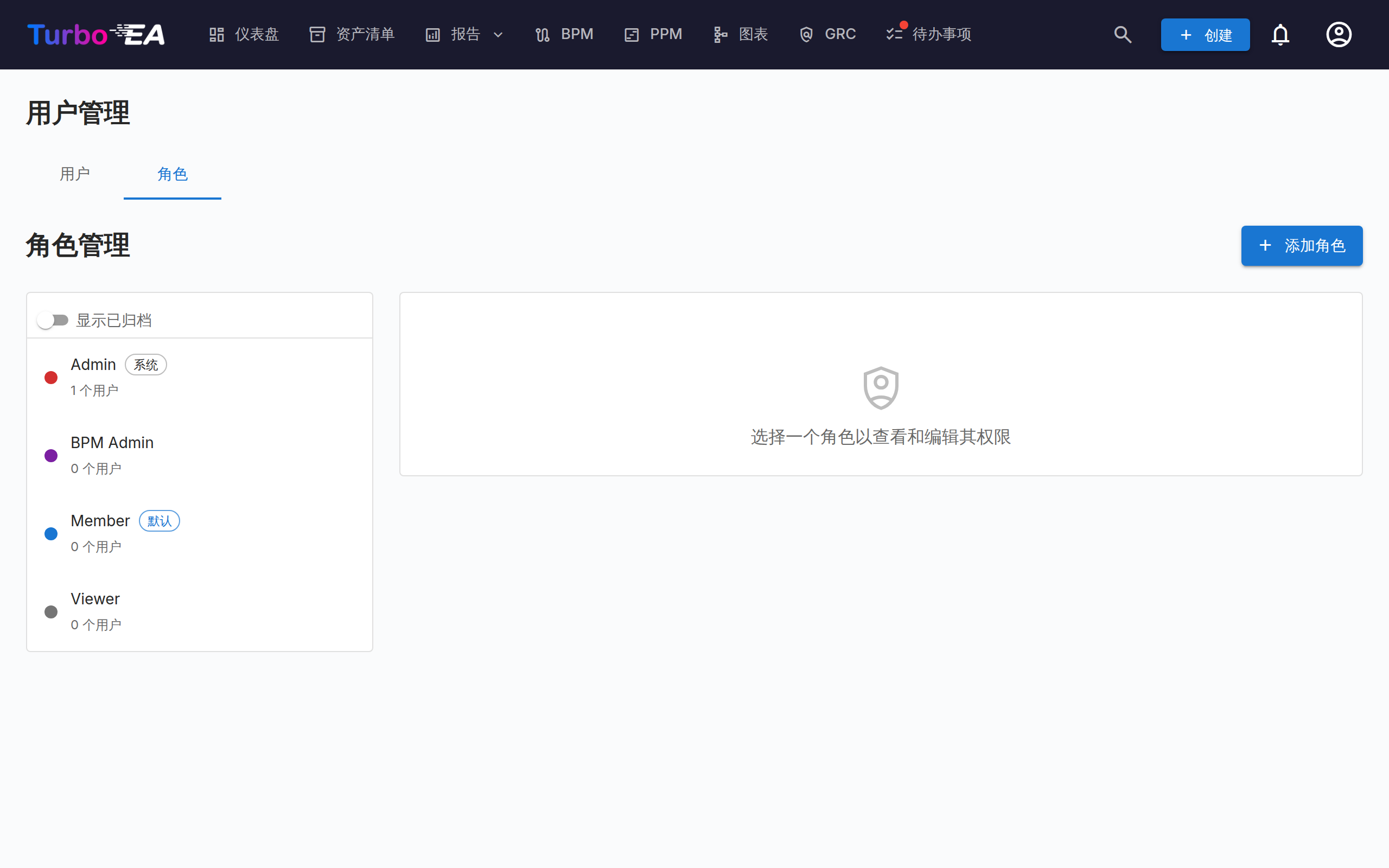
Task: Click '1 个用户' under Admin
Action: coord(94,391)
